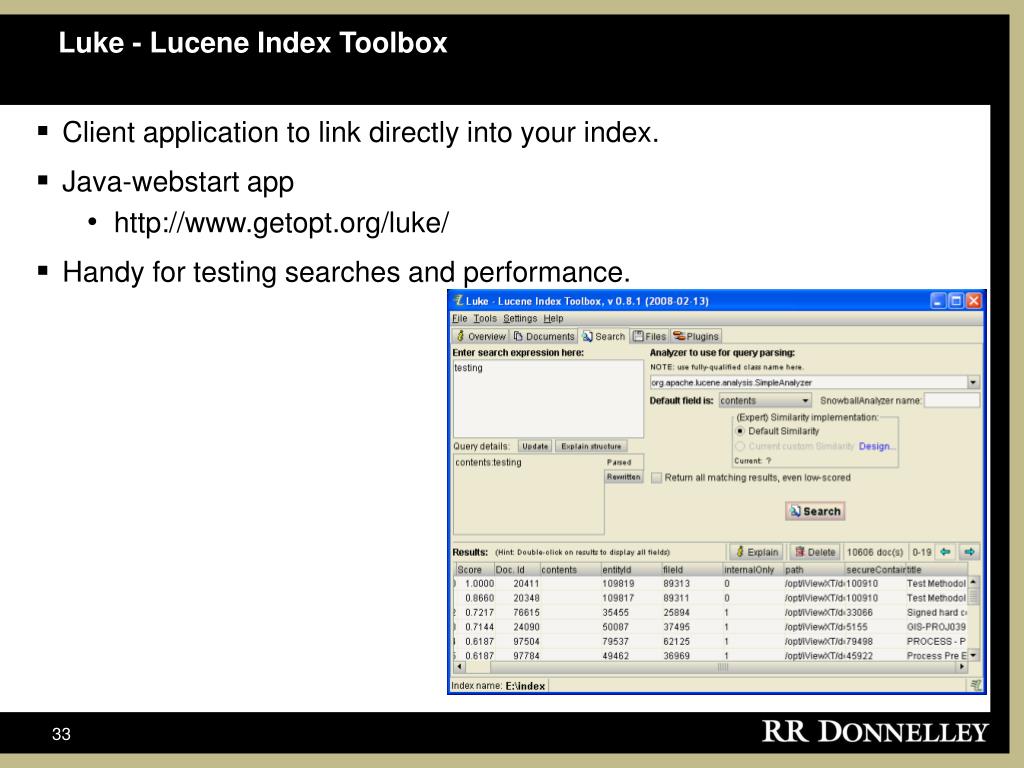Click the Explain structure button
The height and width of the screenshot is (768, 1024).
pyautogui.click(x=591, y=446)
